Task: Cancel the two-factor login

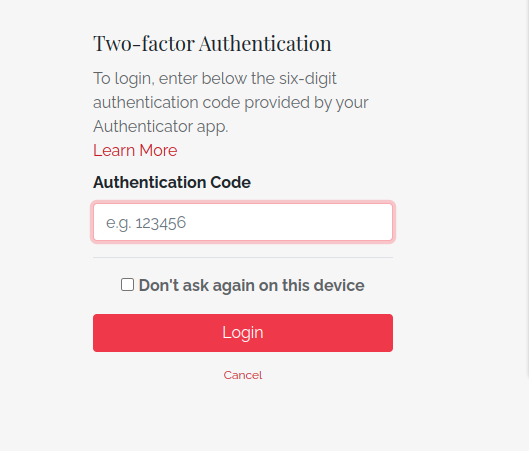Action: click(243, 375)
